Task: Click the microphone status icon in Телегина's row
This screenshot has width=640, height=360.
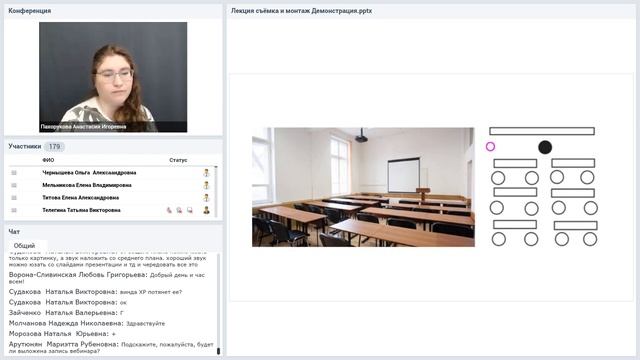Action: [x=169, y=210]
